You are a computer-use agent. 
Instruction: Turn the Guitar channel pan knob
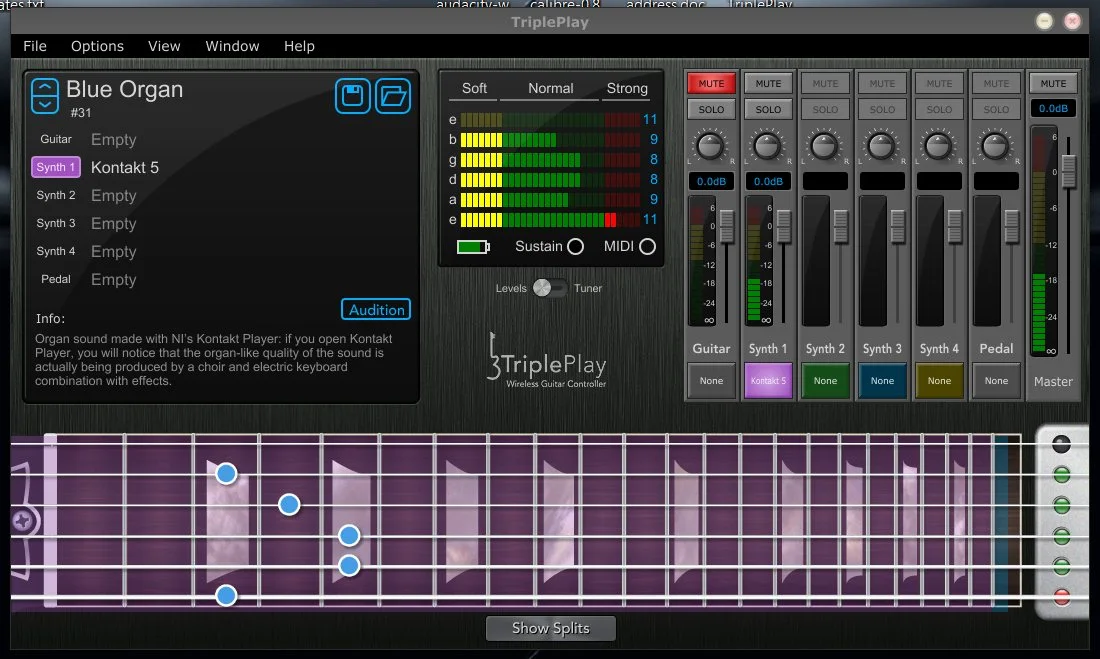coord(710,146)
